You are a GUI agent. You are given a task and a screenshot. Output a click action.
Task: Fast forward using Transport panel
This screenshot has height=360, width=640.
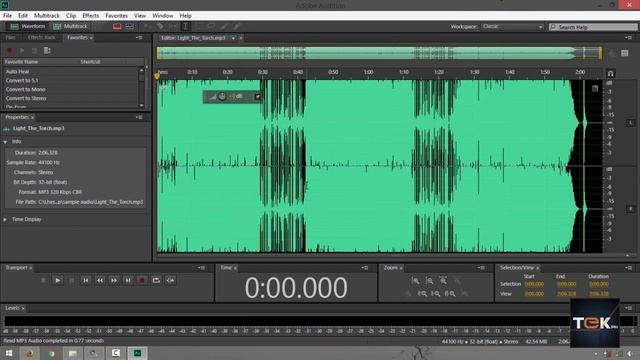tap(114, 280)
